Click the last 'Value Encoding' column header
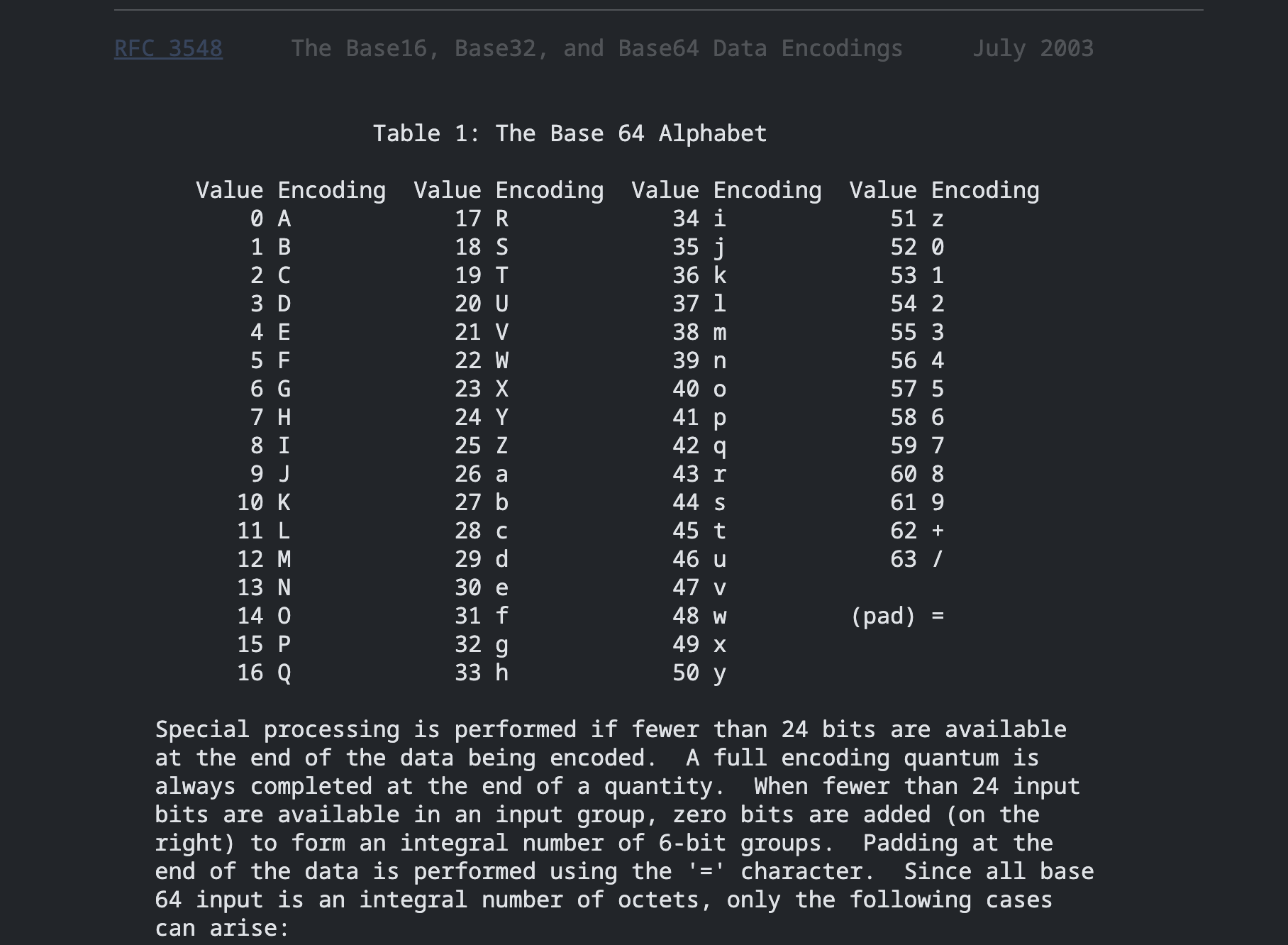 945,190
